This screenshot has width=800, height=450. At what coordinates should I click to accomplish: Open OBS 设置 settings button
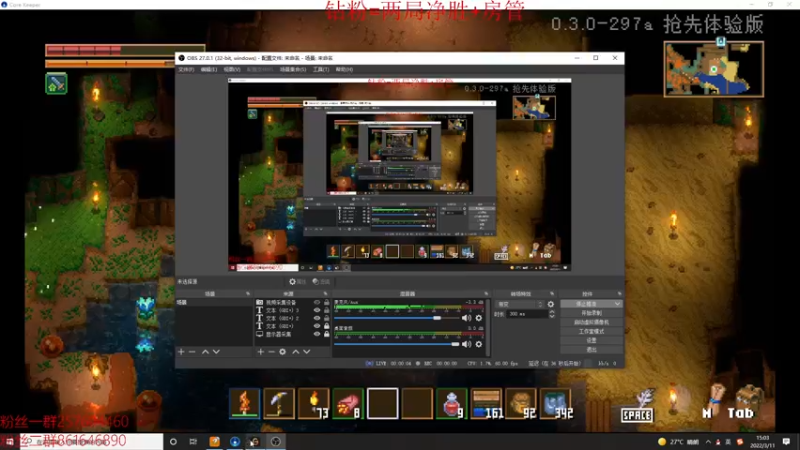[x=591, y=340]
